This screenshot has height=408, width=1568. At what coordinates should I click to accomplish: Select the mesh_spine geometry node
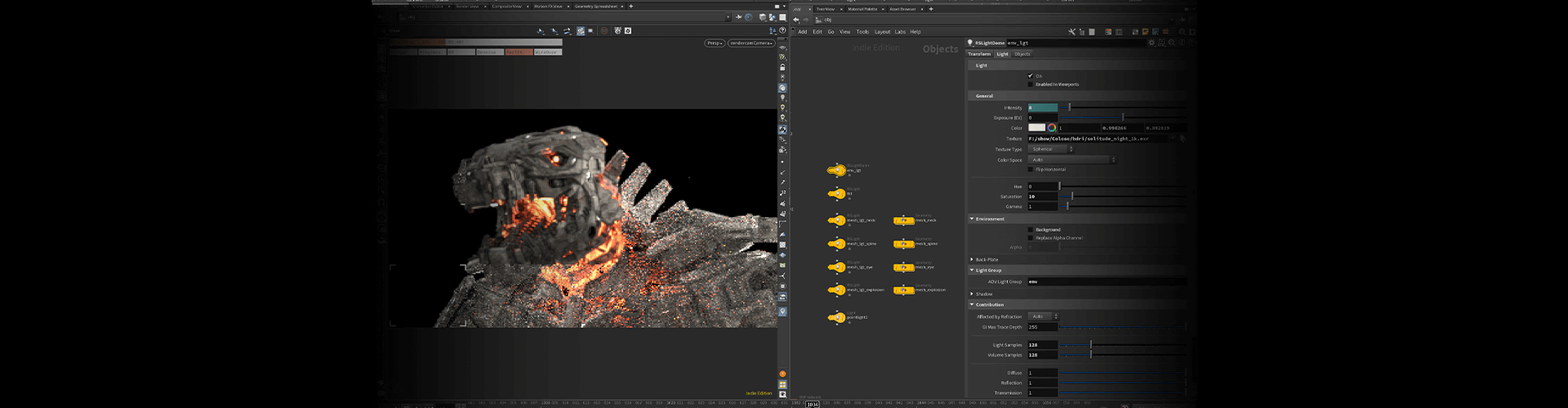[x=903, y=243]
